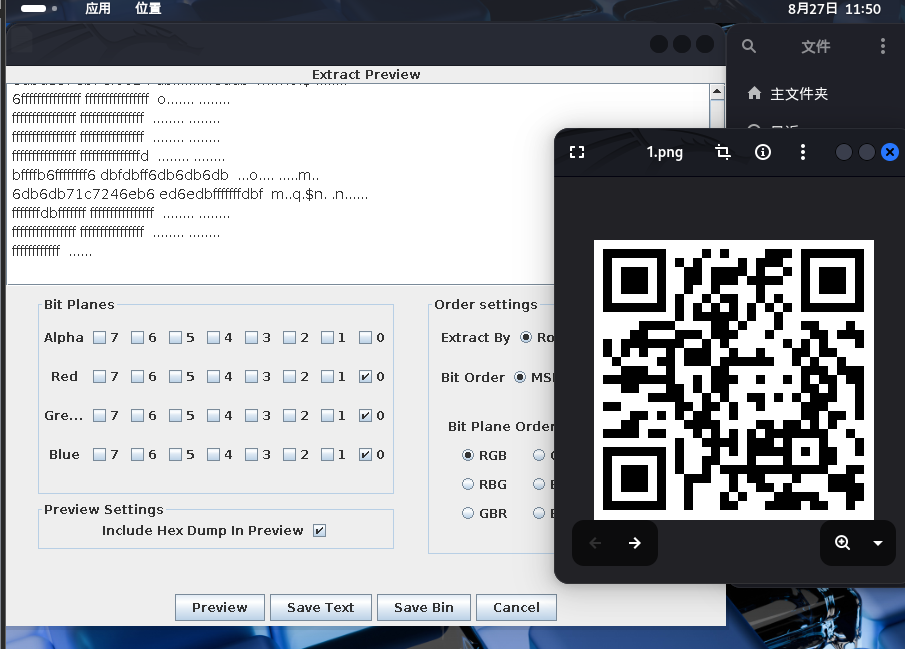
Task: Click Save Text button
Action: (x=320, y=607)
